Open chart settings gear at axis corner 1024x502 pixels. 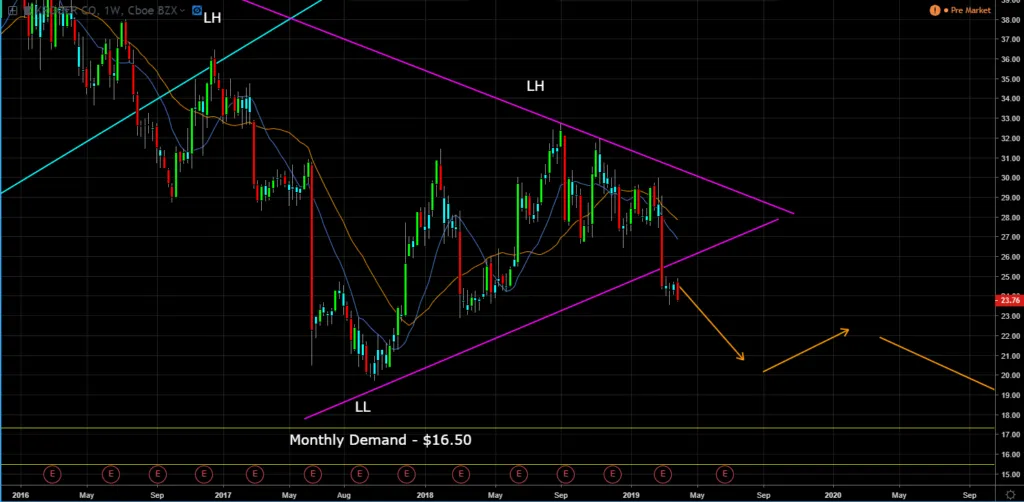tap(1010, 495)
